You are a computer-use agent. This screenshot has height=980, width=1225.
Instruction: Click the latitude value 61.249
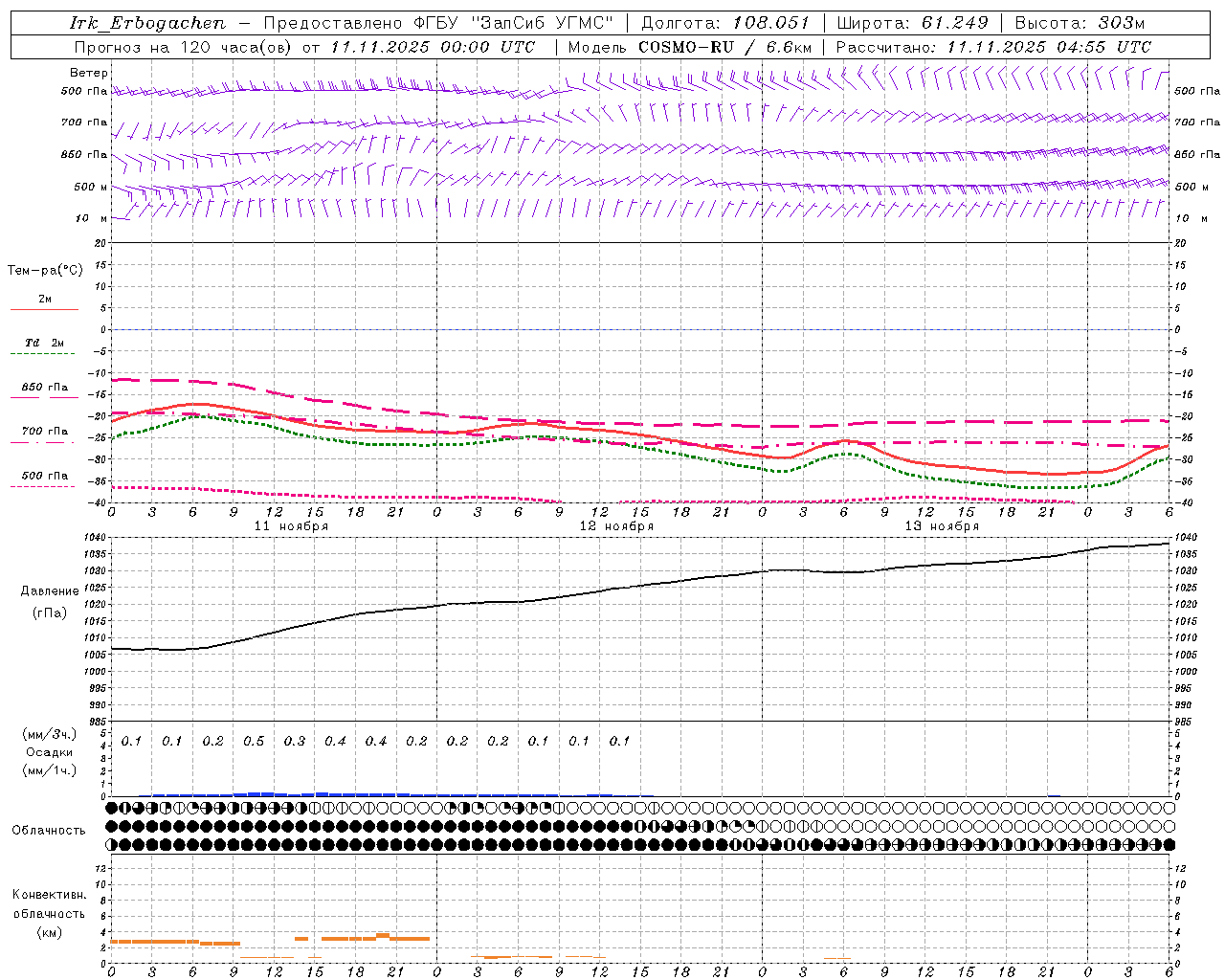pyautogui.click(x=955, y=23)
